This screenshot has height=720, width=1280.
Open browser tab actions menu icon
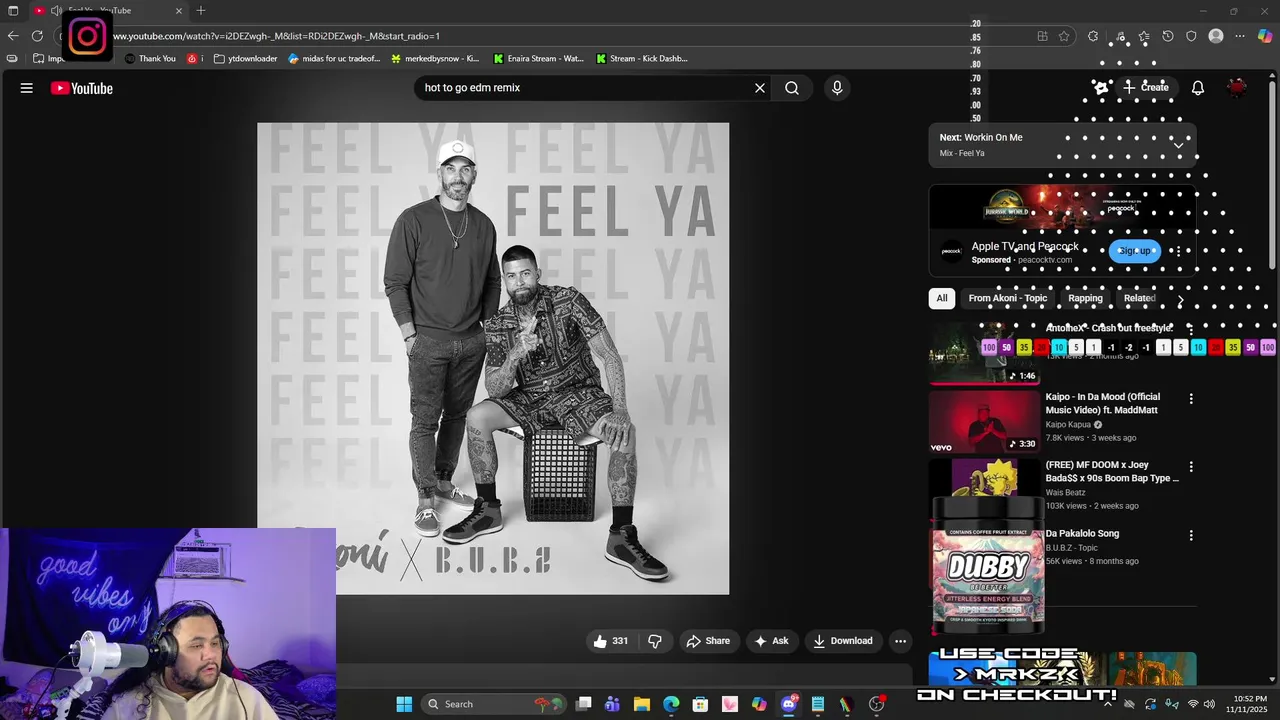point(13,11)
